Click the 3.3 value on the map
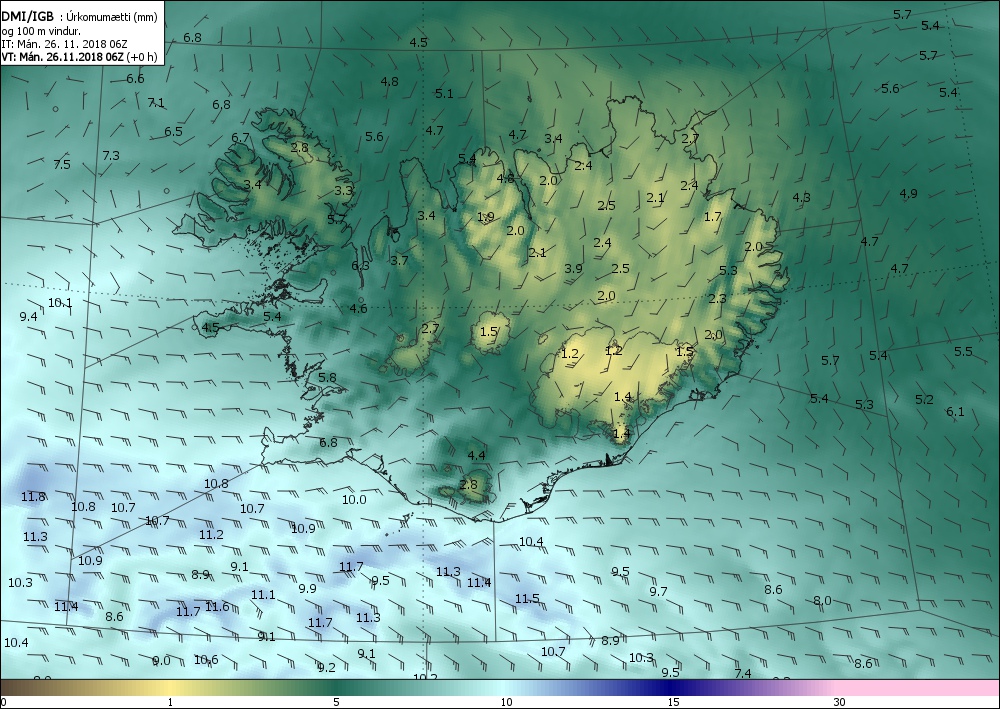The height and width of the screenshot is (709, 1000). click(343, 190)
